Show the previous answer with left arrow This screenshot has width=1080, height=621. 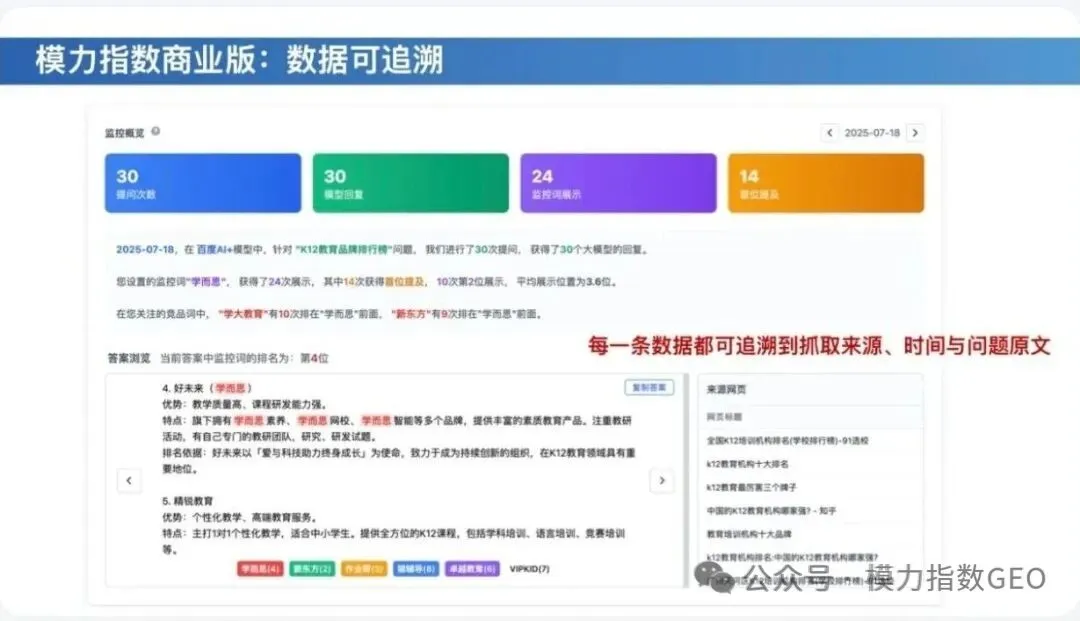click(x=129, y=481)
